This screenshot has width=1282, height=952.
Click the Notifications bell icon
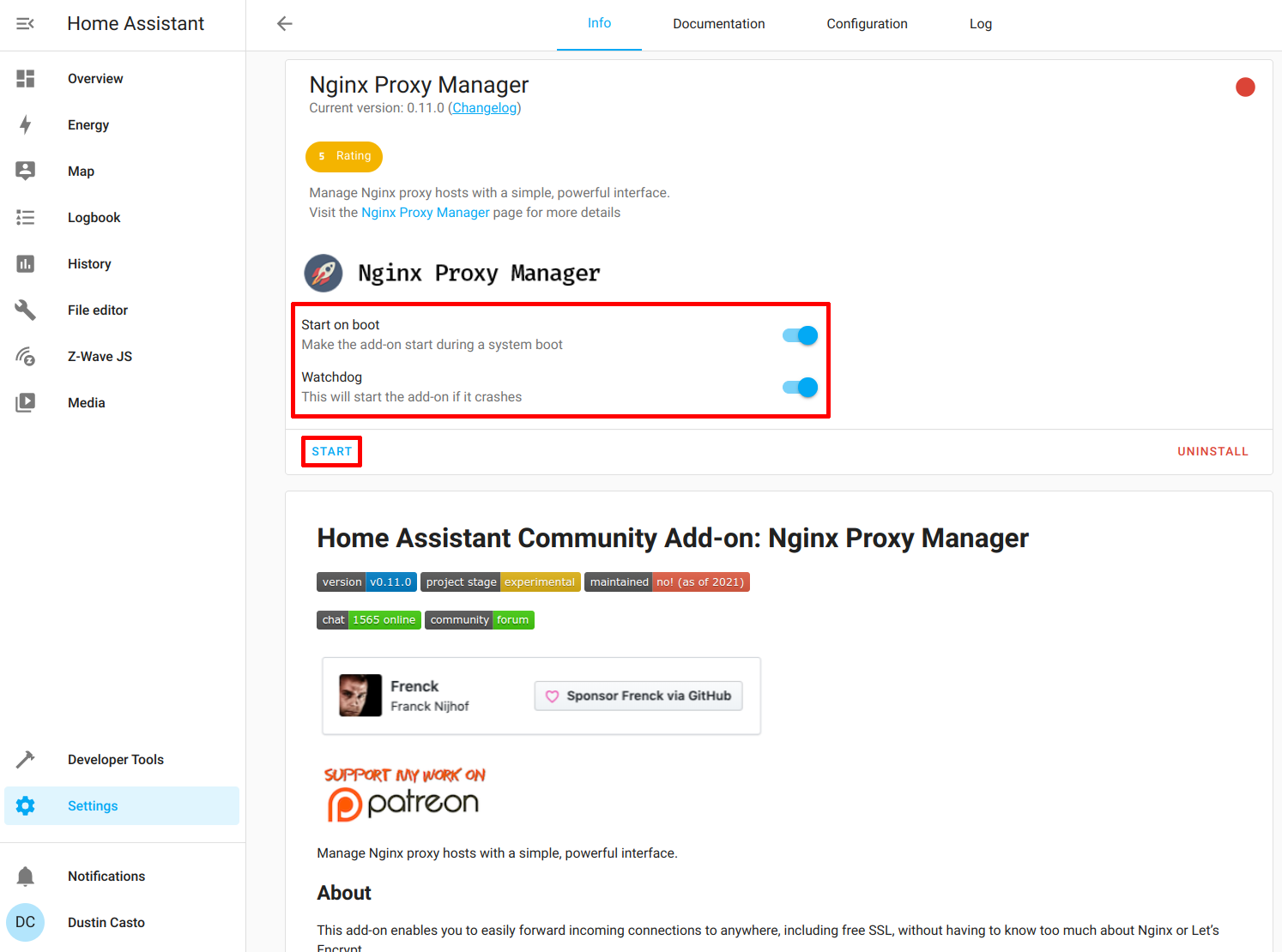26,877
